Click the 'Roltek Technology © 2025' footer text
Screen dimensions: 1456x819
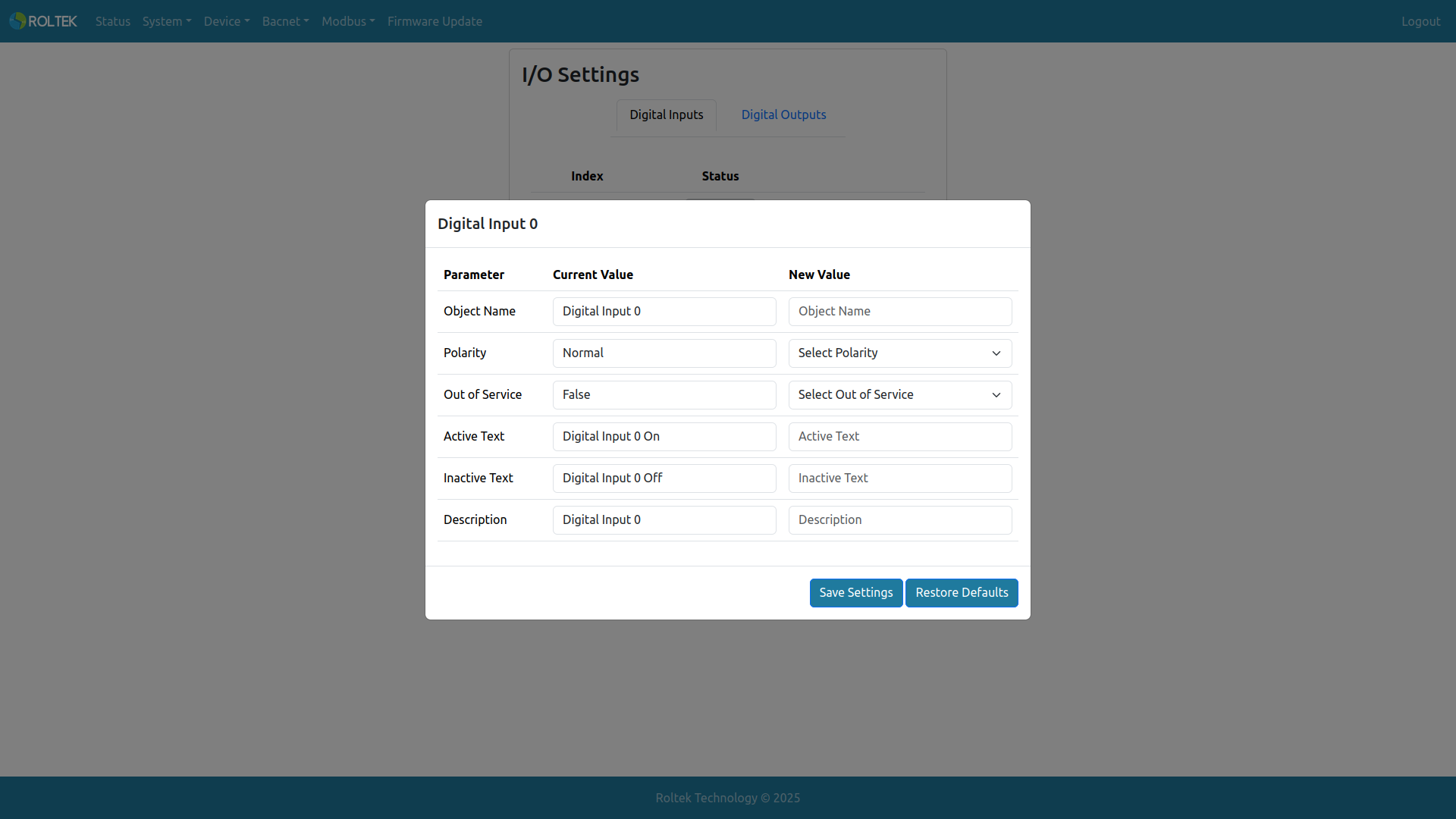click(728, 798)
